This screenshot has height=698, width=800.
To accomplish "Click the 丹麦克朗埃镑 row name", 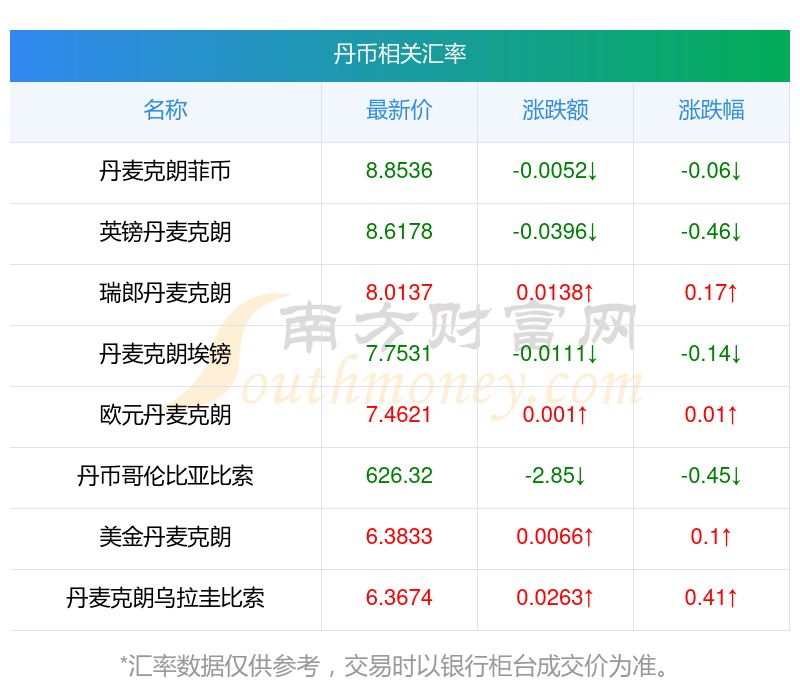I will point(165,354).
